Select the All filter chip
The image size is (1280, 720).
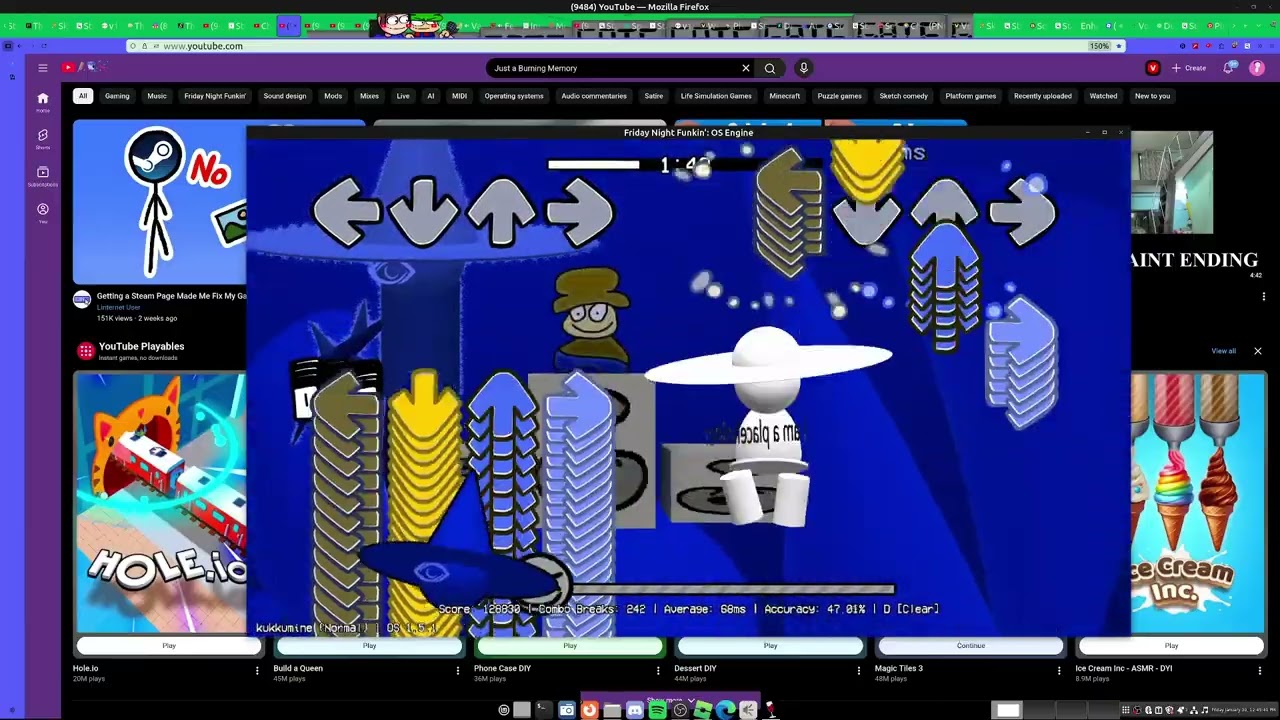(83, 96)
